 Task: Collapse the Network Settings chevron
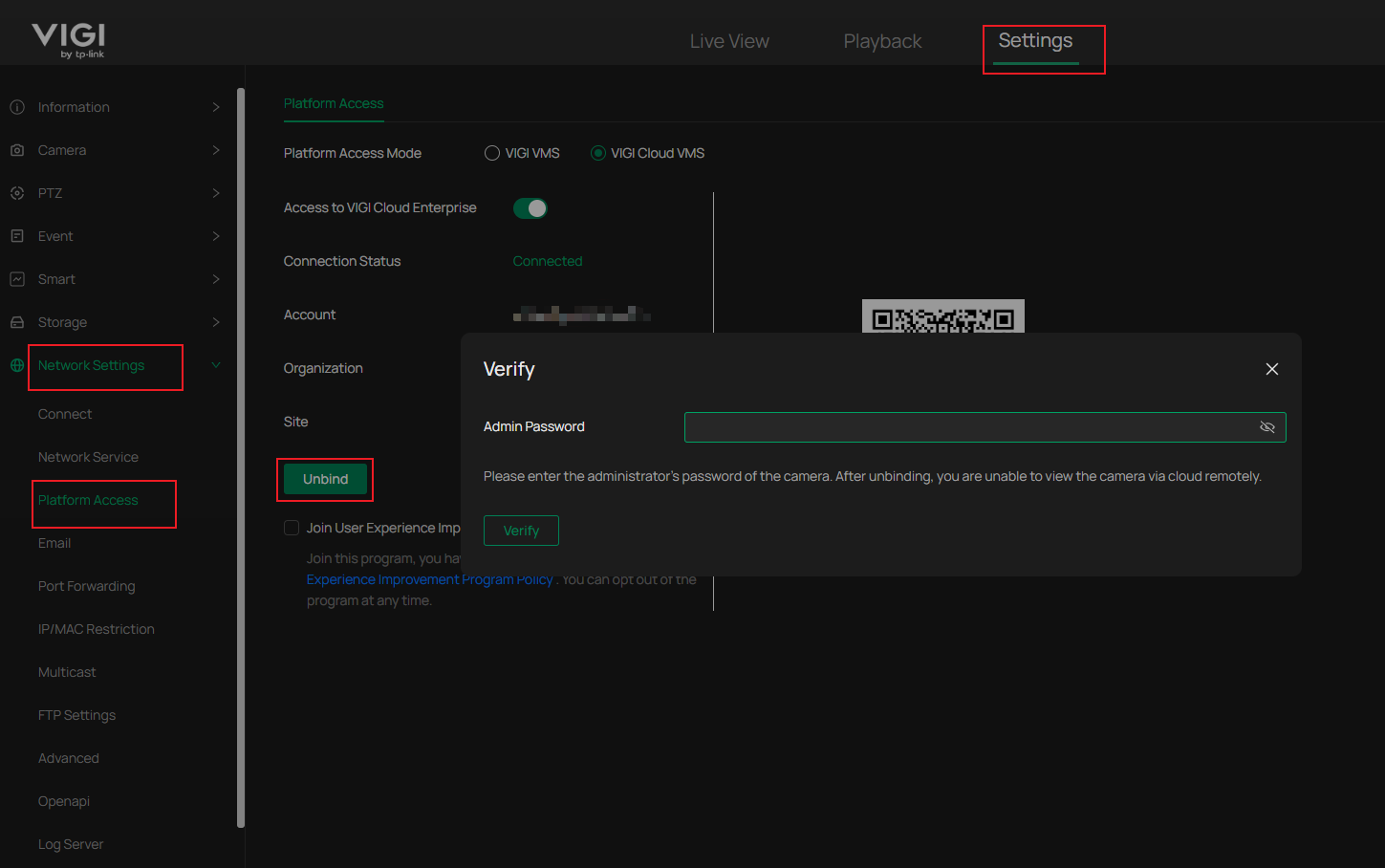[x=216, y=365]
